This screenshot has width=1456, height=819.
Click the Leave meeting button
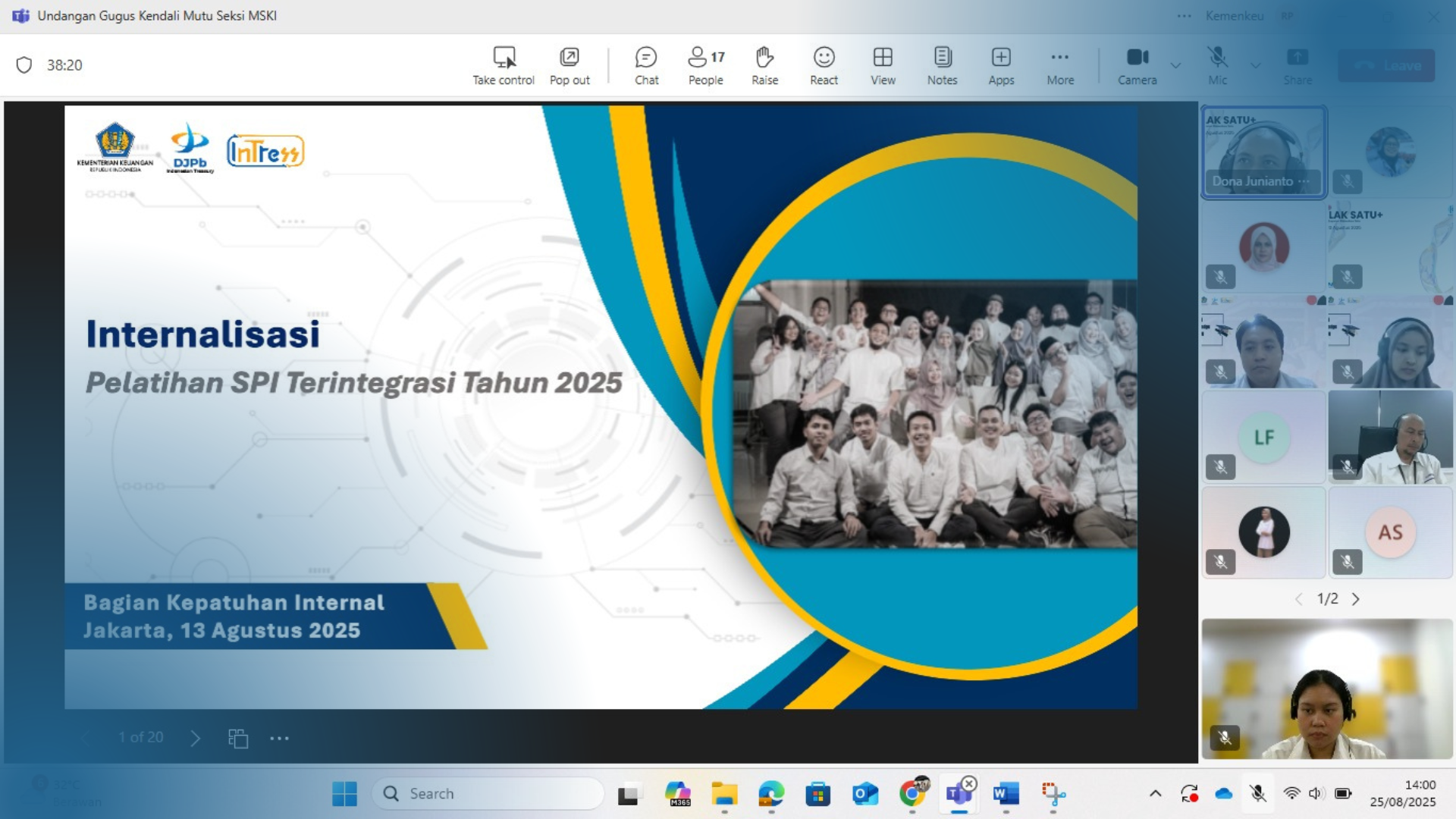point(1386,65)
